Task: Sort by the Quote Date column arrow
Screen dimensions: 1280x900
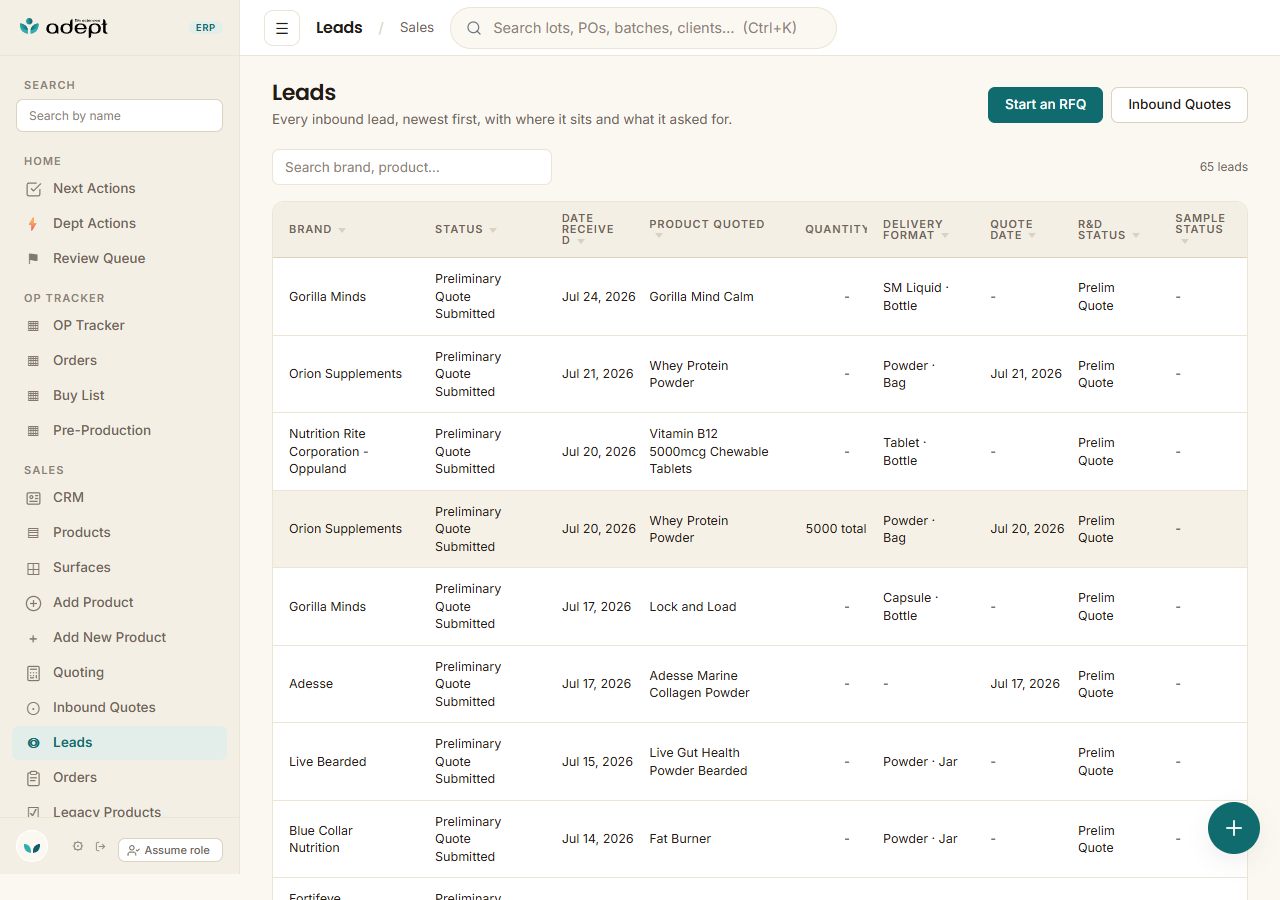Action: pyautogui.click(x=1032, y=236)
